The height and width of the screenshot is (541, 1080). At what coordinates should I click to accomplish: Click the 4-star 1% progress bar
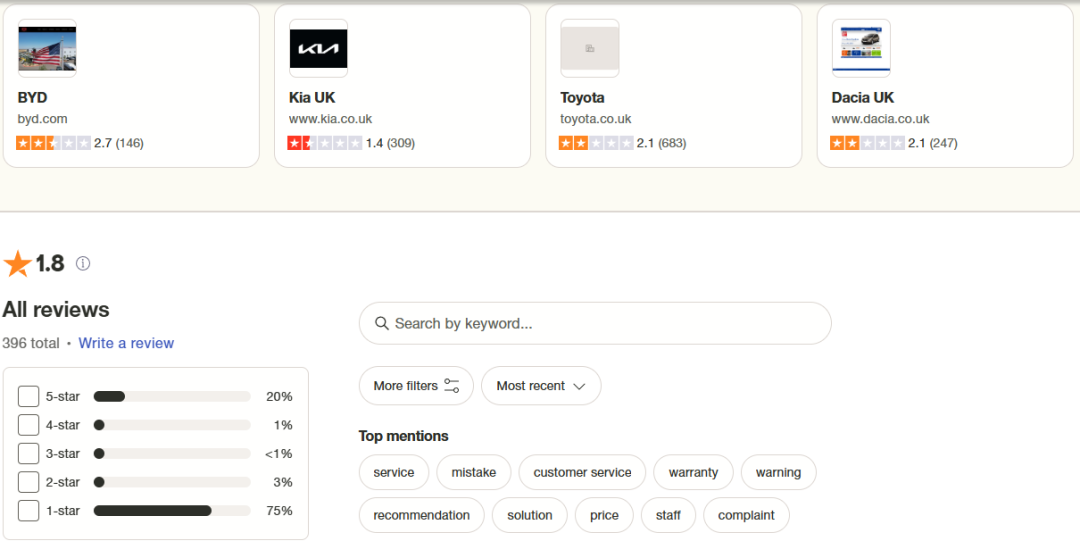(172, 425)
